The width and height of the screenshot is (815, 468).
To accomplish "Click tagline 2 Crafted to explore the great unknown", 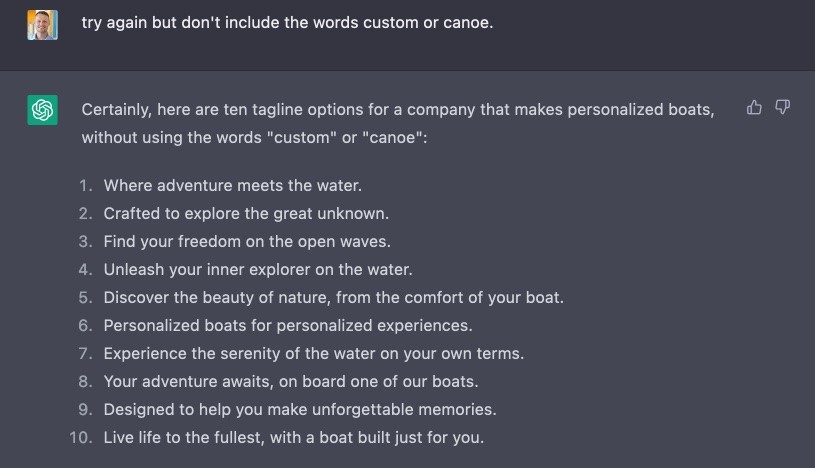I will [246, 214].
